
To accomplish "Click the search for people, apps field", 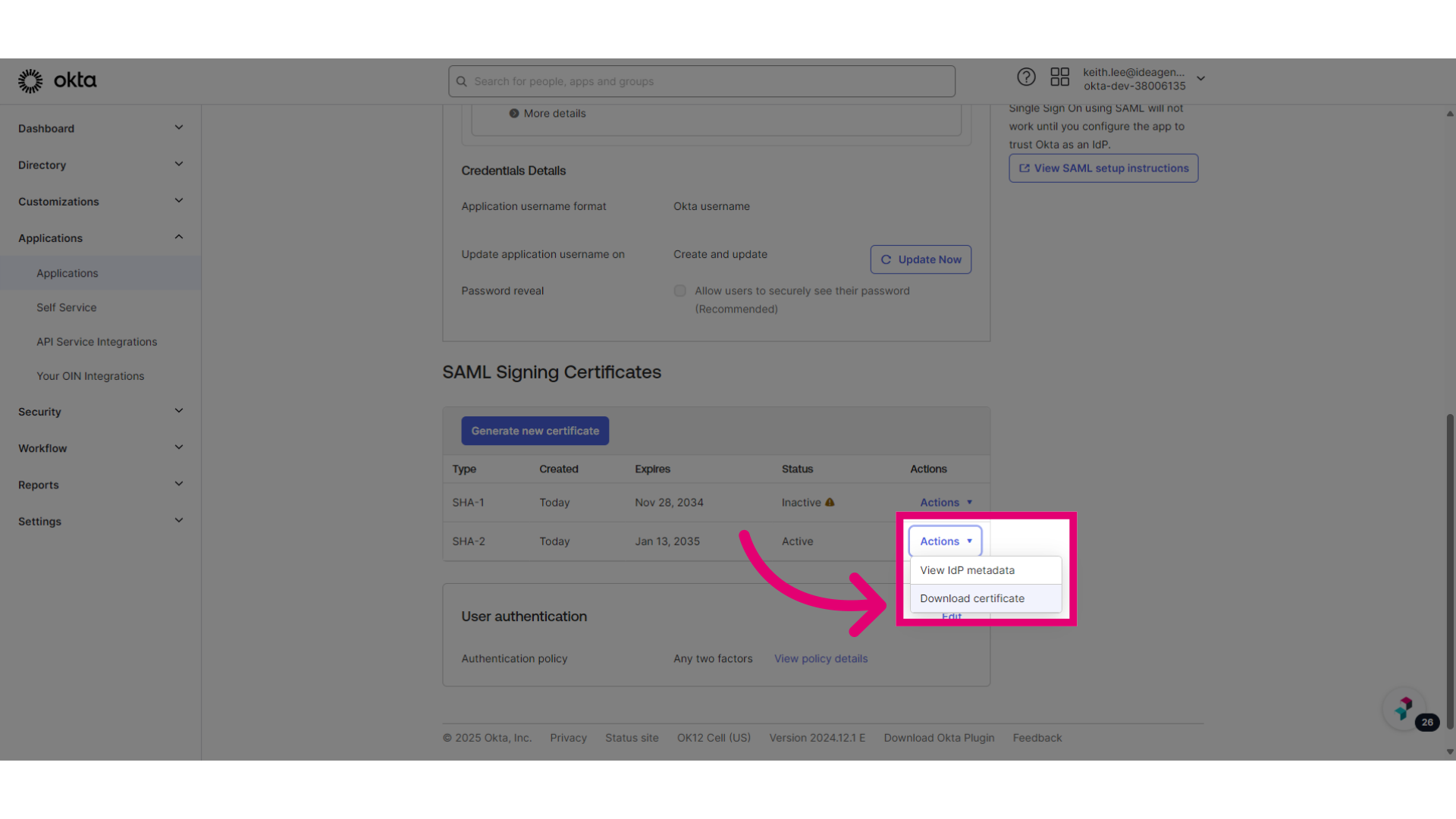I will coord(701,81).
